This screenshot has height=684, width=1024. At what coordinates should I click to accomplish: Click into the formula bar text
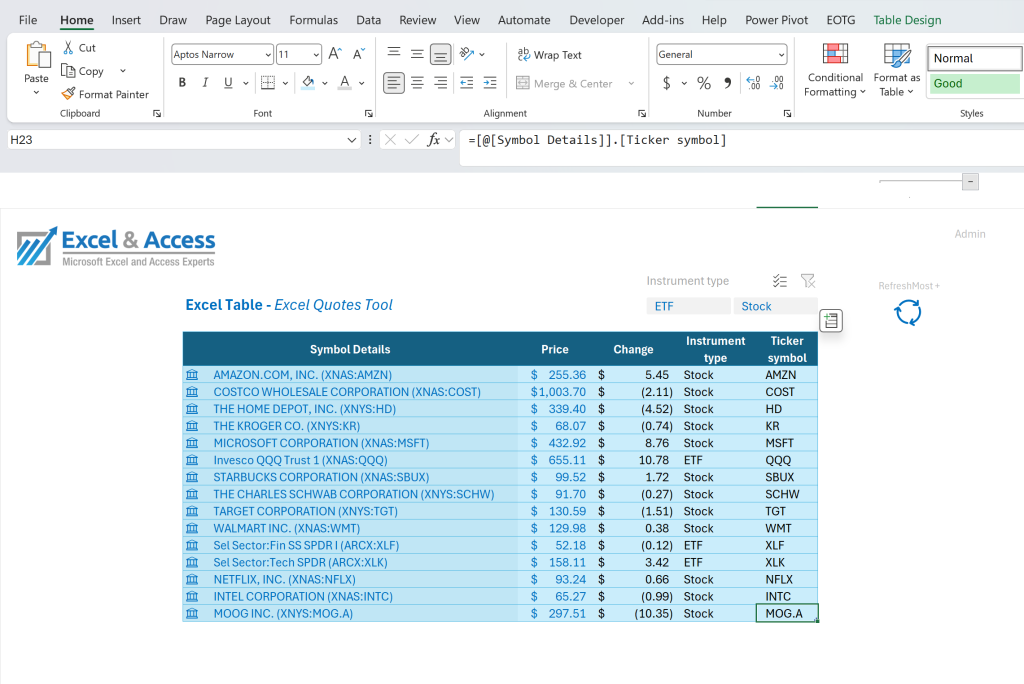tap(597, 140)
